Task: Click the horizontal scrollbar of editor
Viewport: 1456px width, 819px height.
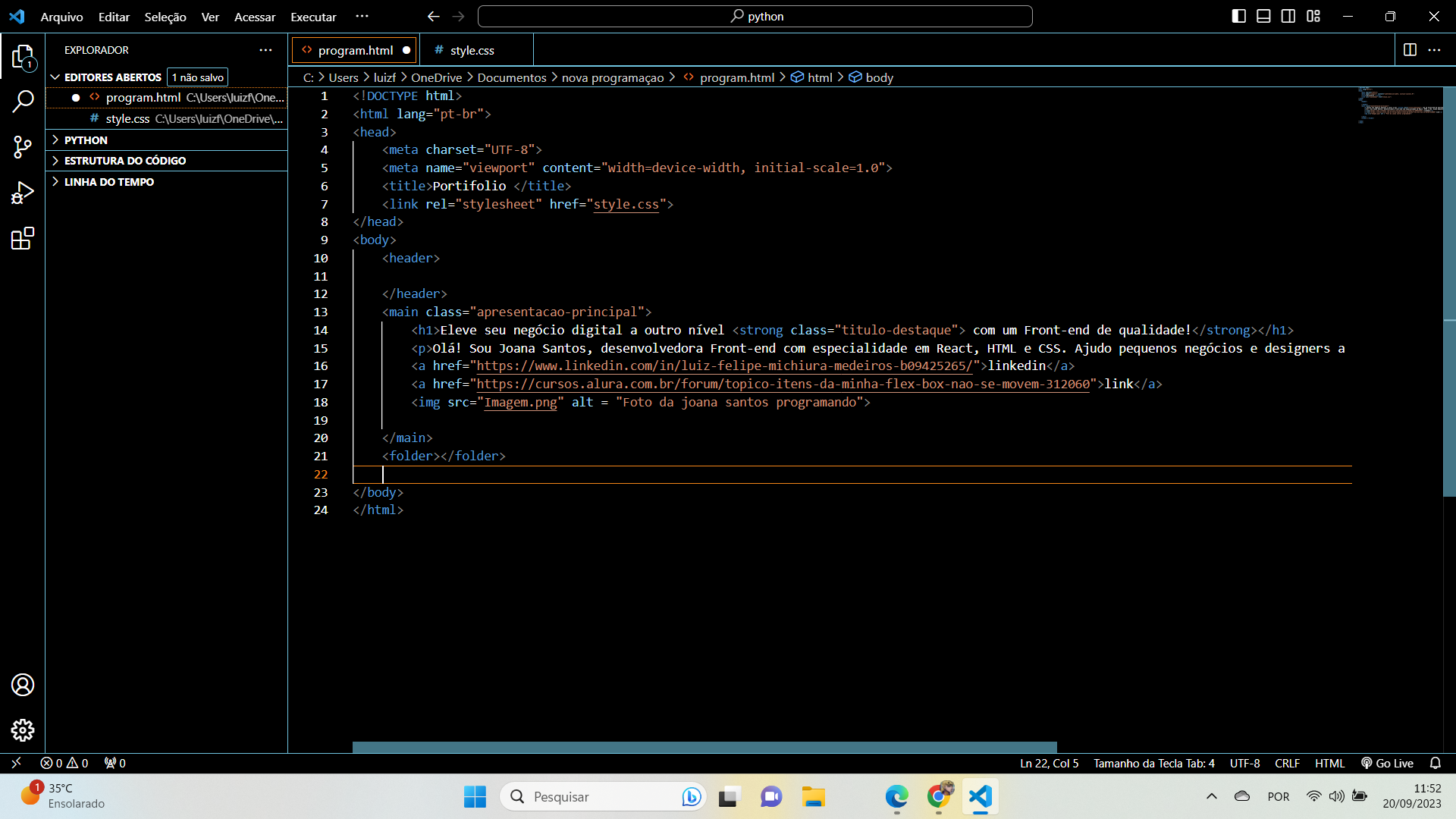Action: [704, 747]
